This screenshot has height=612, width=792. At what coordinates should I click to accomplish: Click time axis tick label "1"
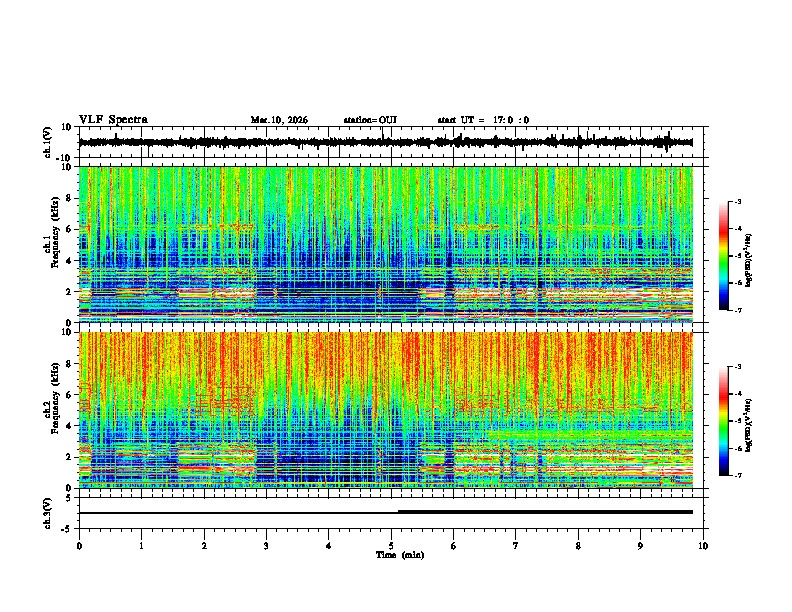click(x=141, y=546)
